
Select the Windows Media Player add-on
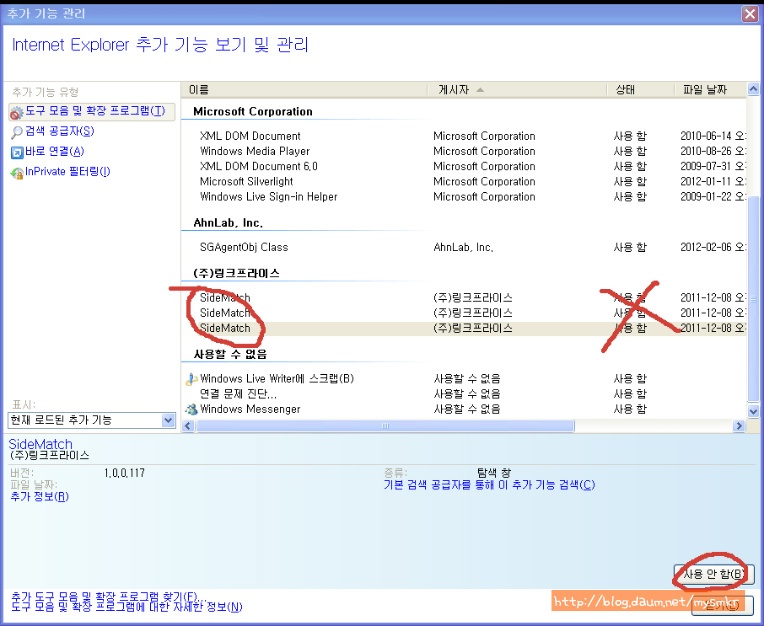tap(255, 152)
